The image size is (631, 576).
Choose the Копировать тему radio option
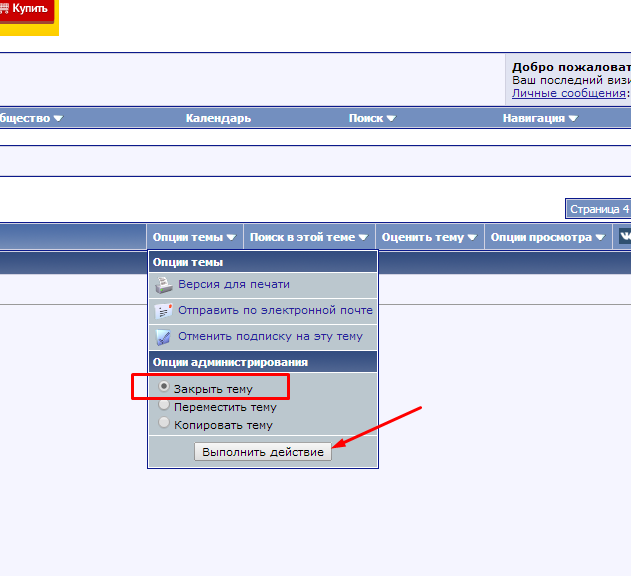(165, 424)
